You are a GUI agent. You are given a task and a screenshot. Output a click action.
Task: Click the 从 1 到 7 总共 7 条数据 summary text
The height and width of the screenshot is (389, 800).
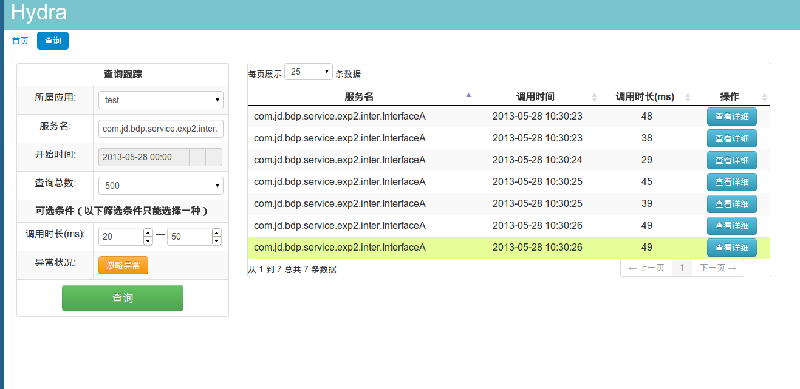click(292, 270)
